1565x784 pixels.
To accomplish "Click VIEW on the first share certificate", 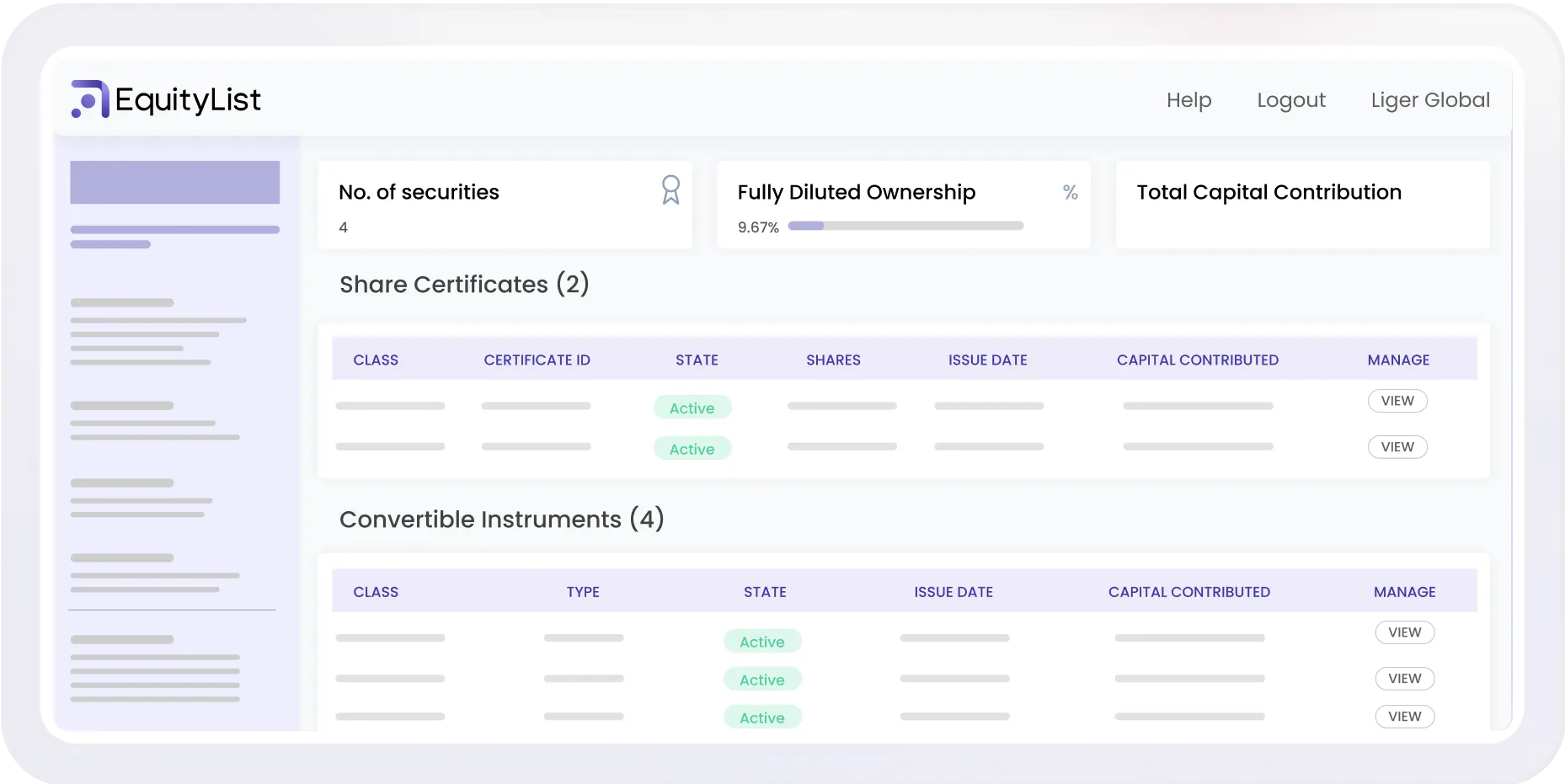I will click(1397, 401).
